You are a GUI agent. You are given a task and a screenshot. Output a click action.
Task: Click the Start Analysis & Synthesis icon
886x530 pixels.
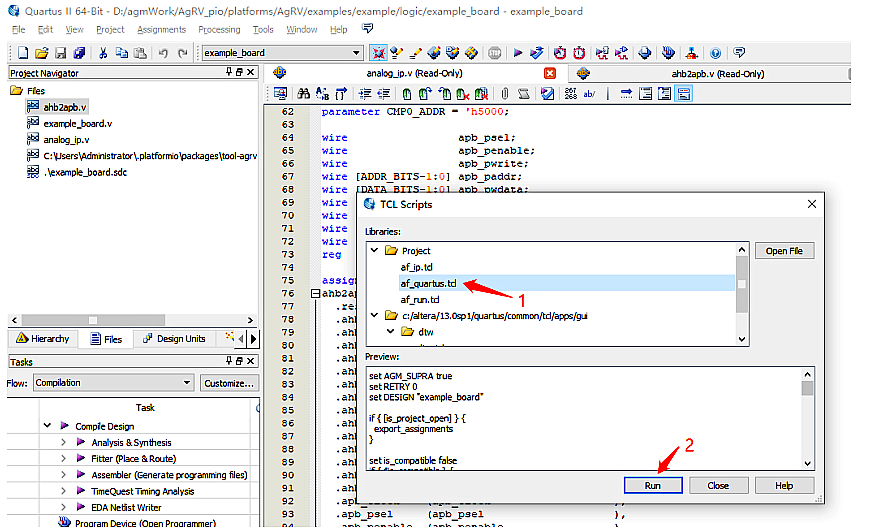[x=537, y=53]
